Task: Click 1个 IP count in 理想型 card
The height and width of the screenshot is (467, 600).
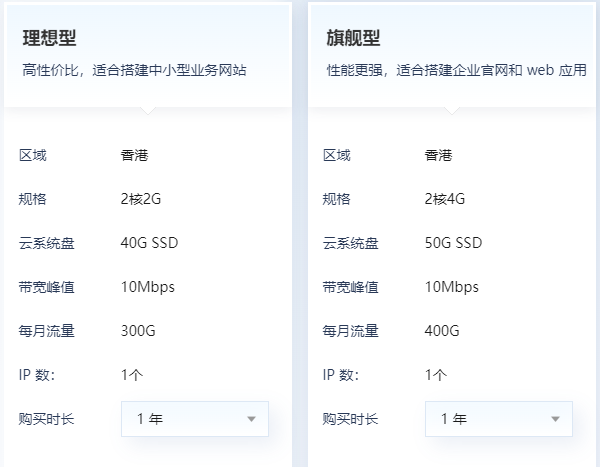Action: pos(132,375)
